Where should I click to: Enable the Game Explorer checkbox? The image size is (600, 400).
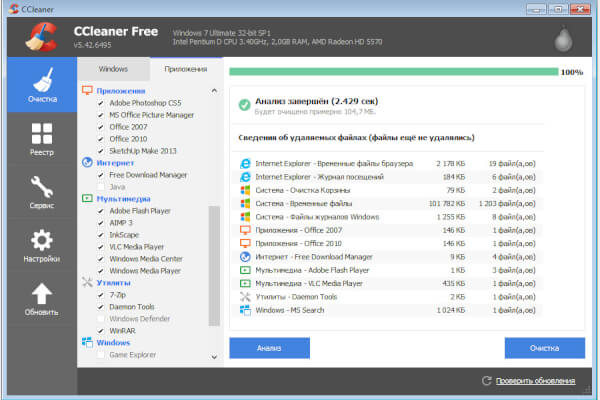(x=101, y=355)
